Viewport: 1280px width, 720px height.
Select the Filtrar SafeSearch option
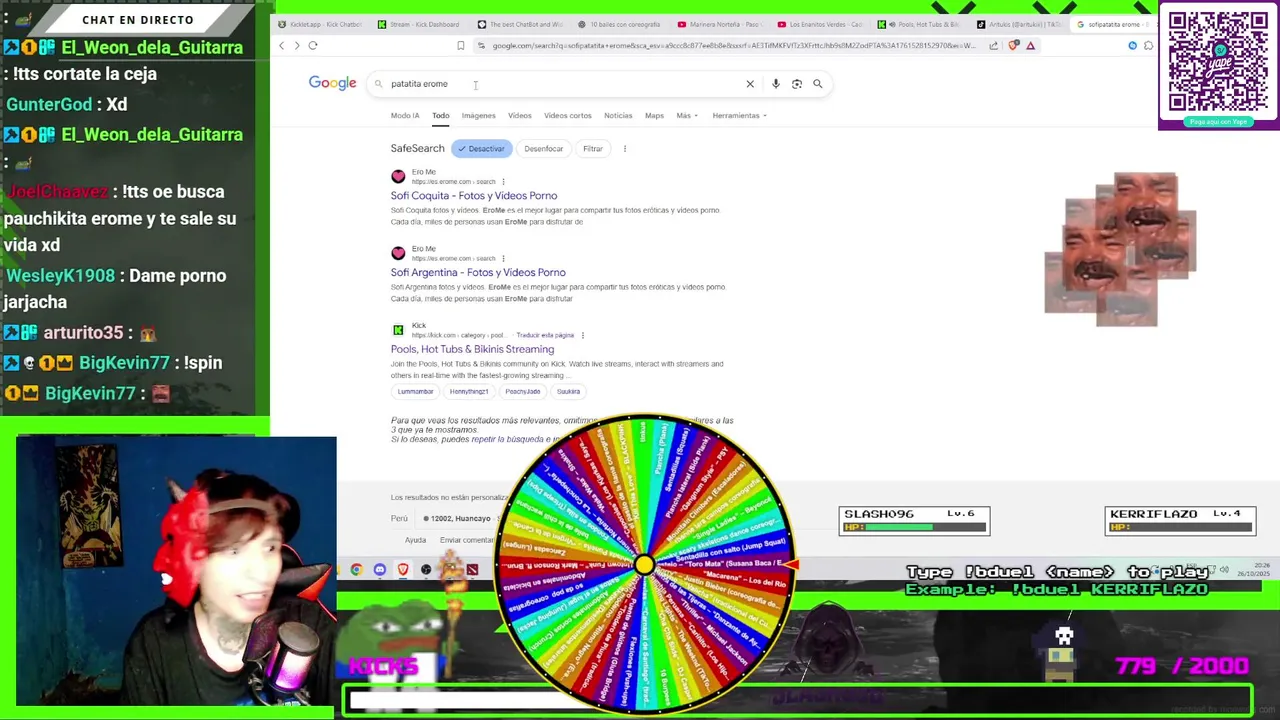tap(592, 149)
